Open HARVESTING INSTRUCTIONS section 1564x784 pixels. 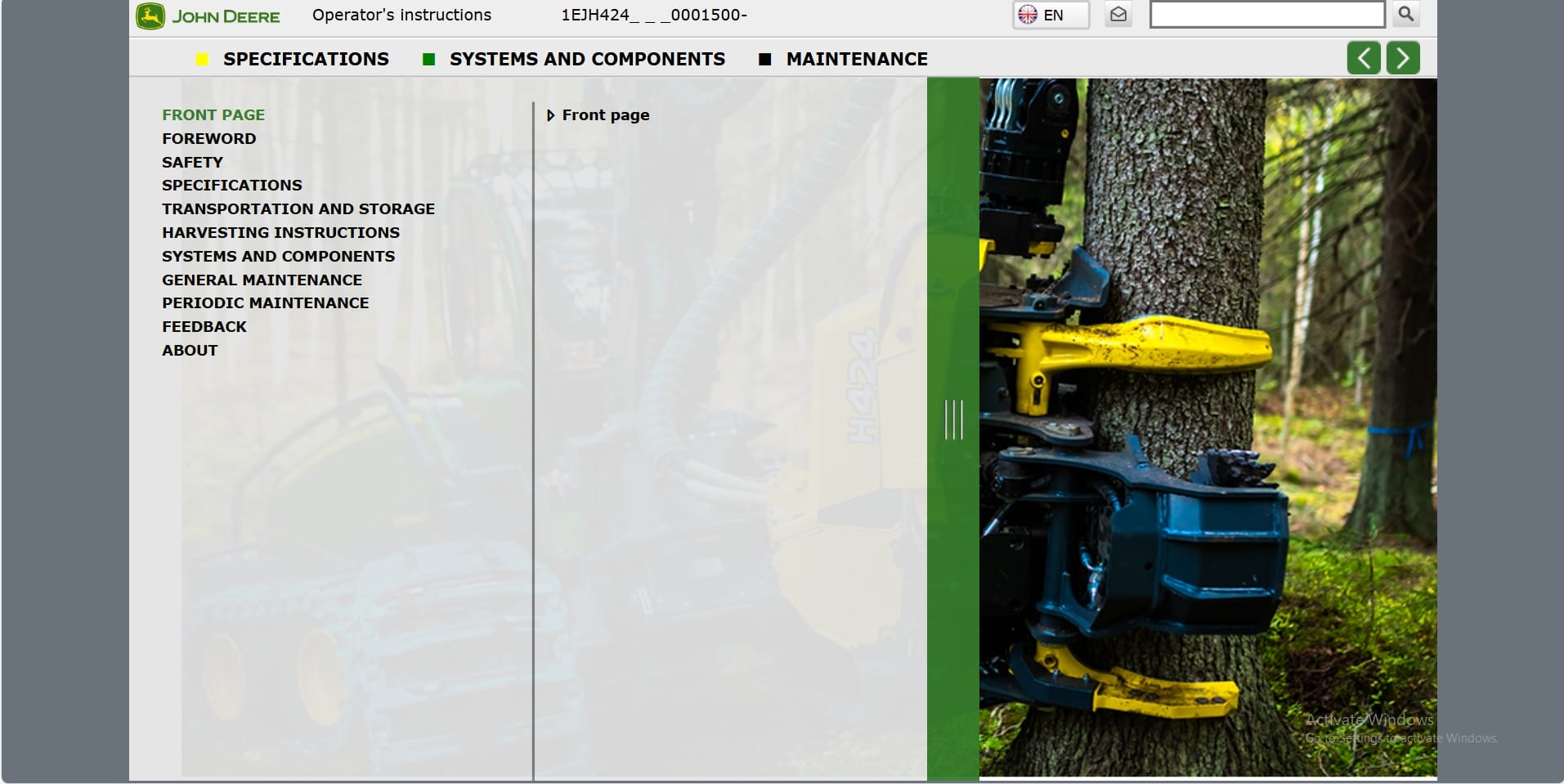pyautogui.click(x=281, y=233)
